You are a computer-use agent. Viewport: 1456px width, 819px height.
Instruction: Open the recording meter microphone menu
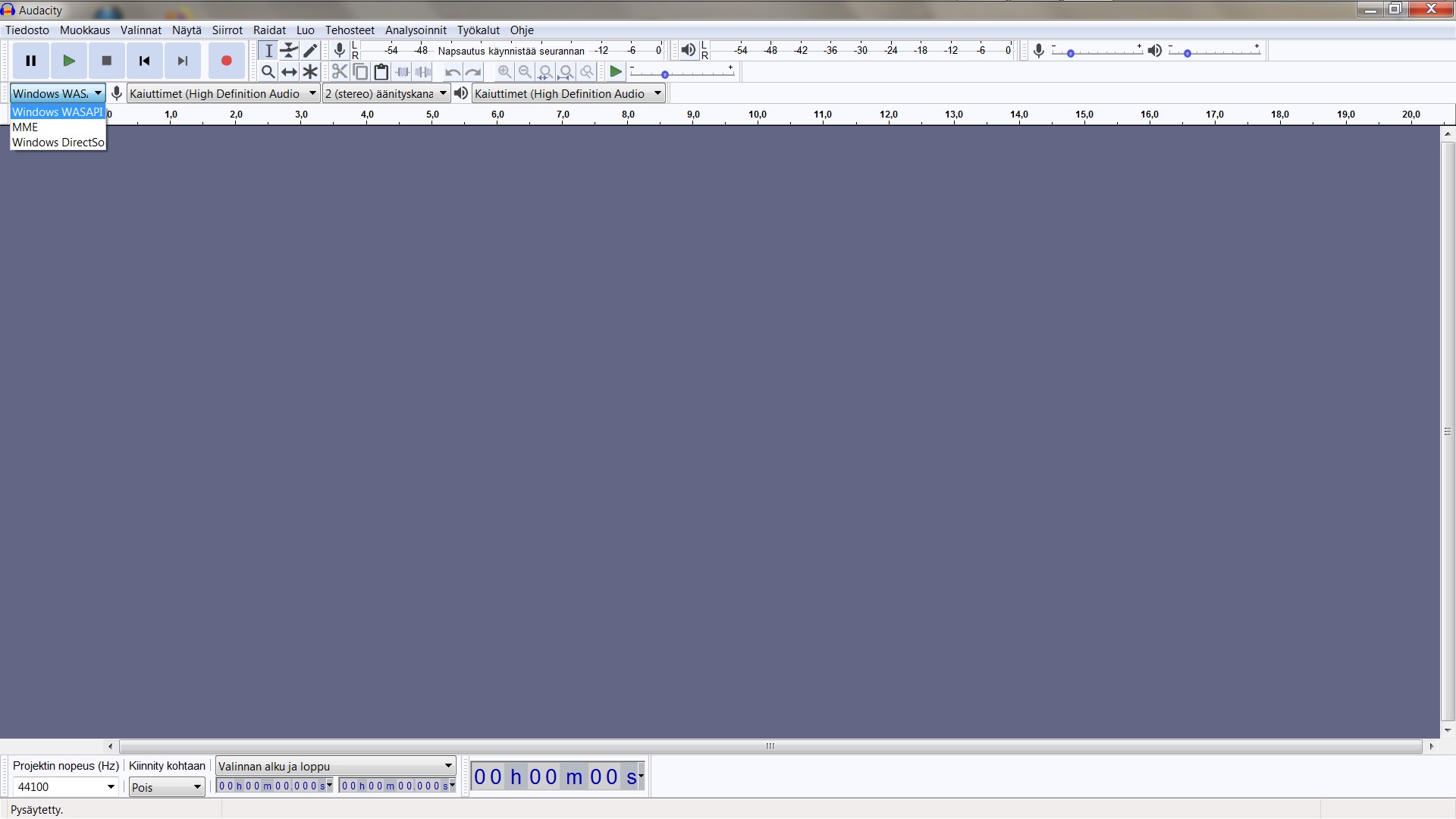(340, 51)
